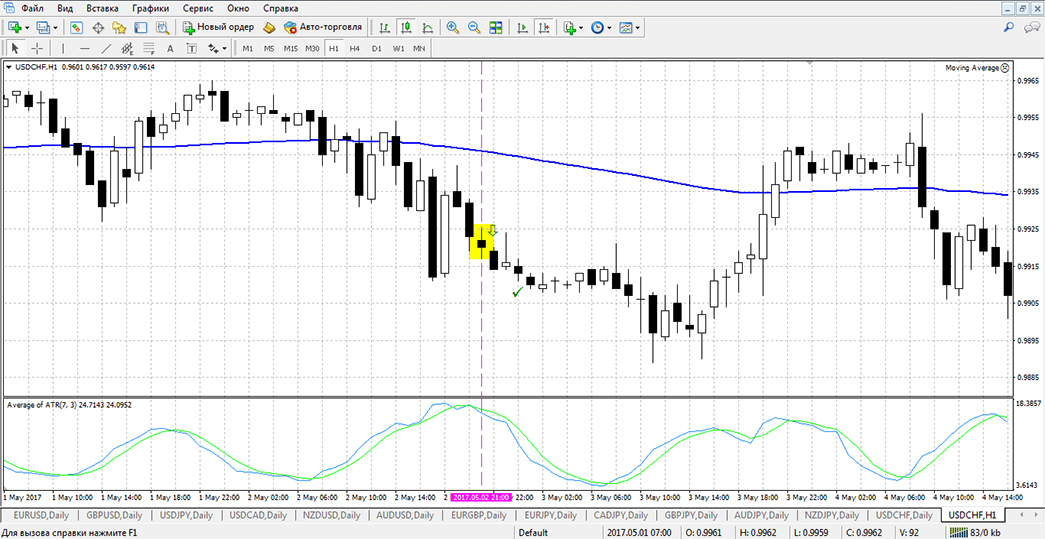This screenshot has width=1045, height=539.
Task: Open the Market Watch window icon
Action: click(76, 27)
